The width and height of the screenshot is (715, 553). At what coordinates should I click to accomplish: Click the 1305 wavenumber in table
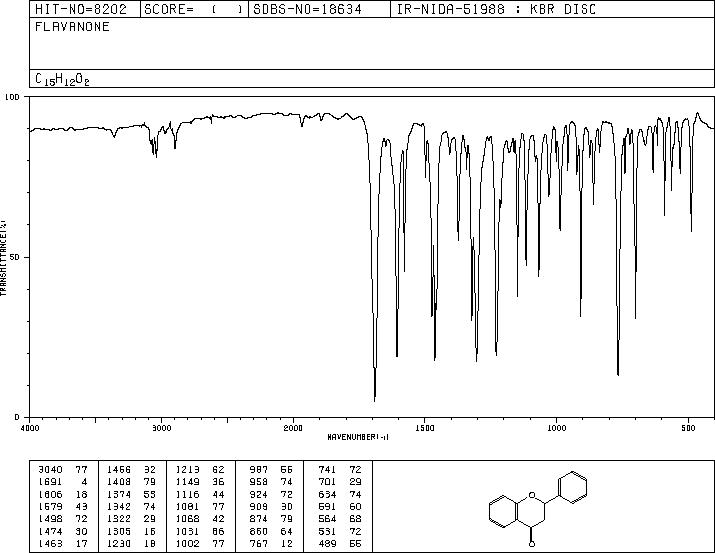(119, 532)
